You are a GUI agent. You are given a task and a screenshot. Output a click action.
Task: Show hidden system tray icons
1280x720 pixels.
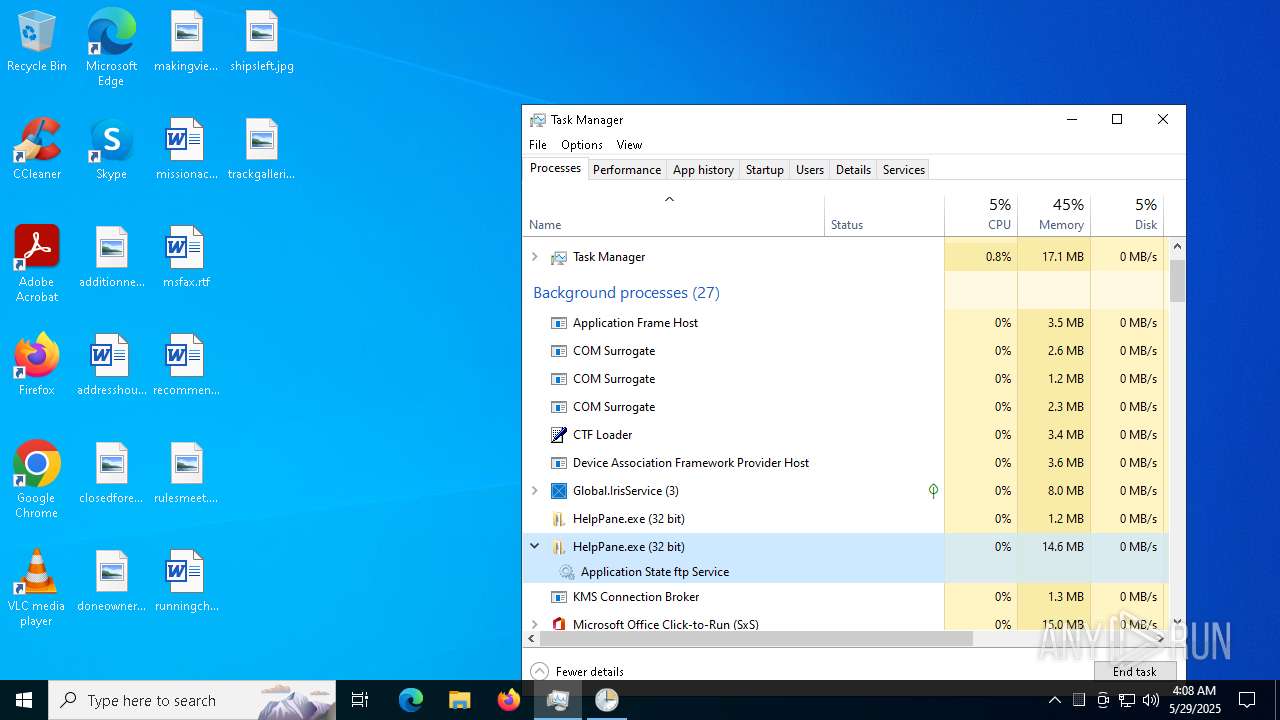pos(1054,700)
